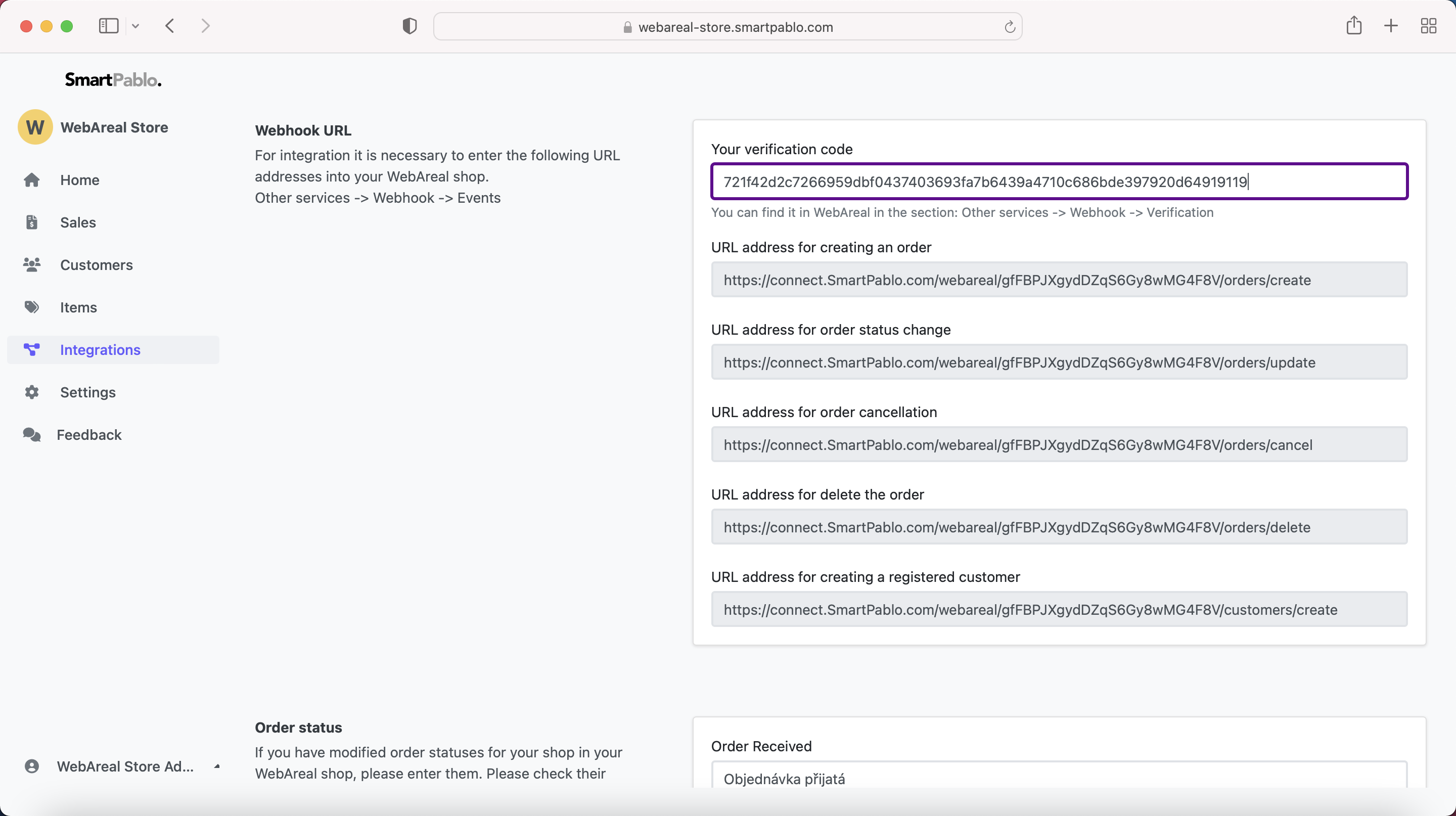
Task: Click the yellow W store avatar
Action: point(35,126)
